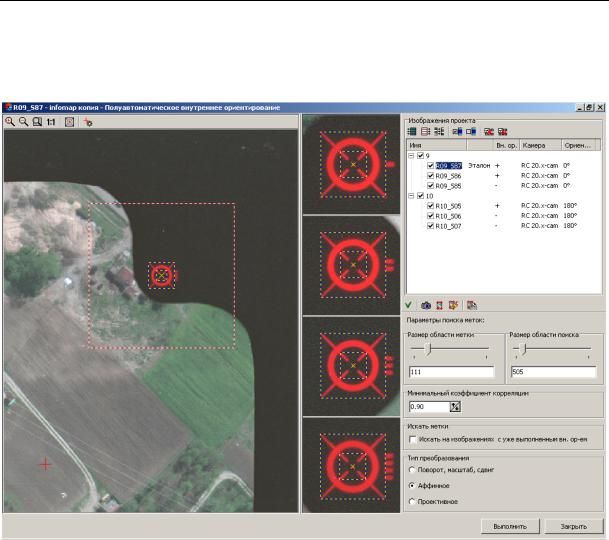Toggle the R10_507 checkbox
The height and width of the screenshot is (540, 609).
tap(430, 226)
